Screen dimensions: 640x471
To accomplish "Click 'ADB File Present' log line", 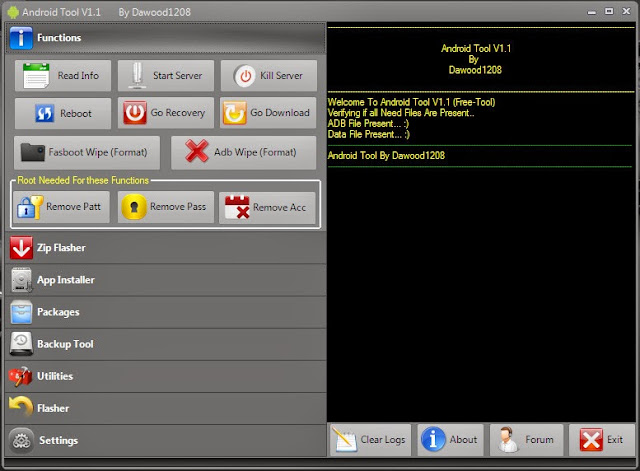I will click(368, 124).
